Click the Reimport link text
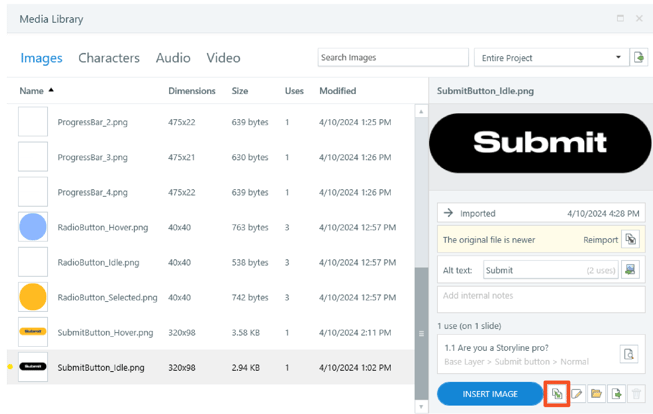 [x=601, y=240]
